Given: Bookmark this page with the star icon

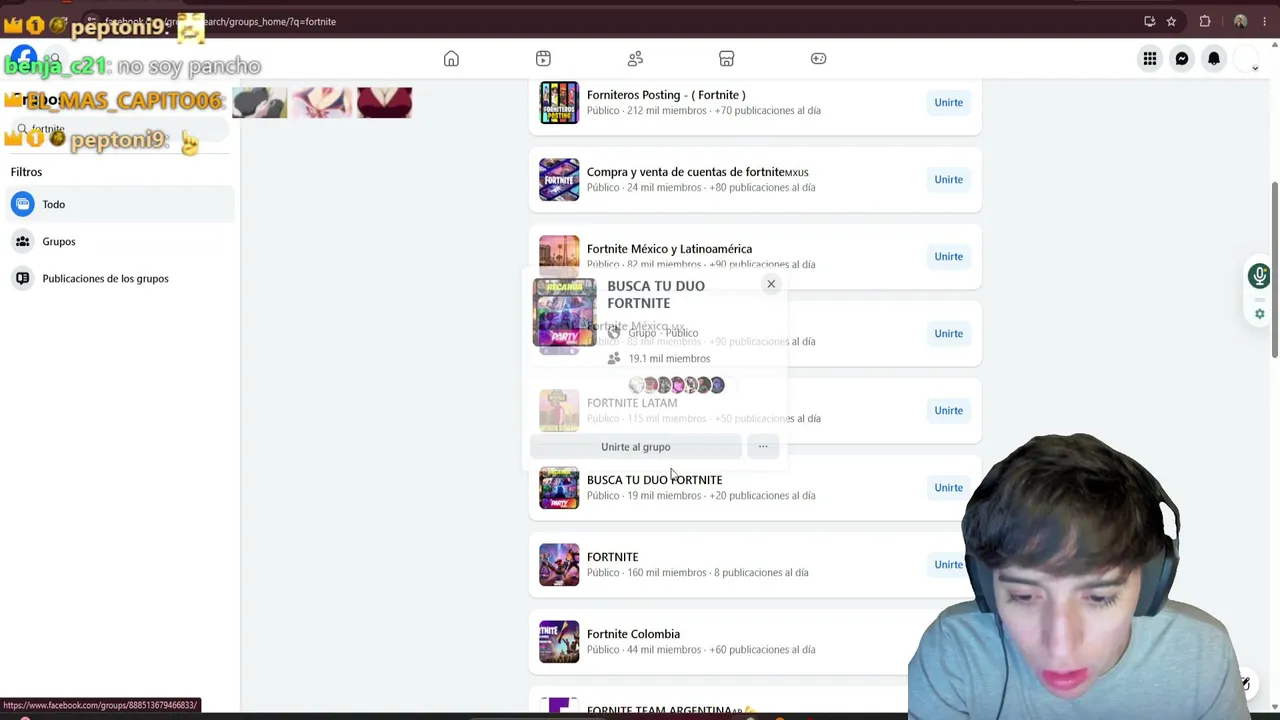Looking at the screenshot, I should pyautogui.click(x=1171, y=21).
